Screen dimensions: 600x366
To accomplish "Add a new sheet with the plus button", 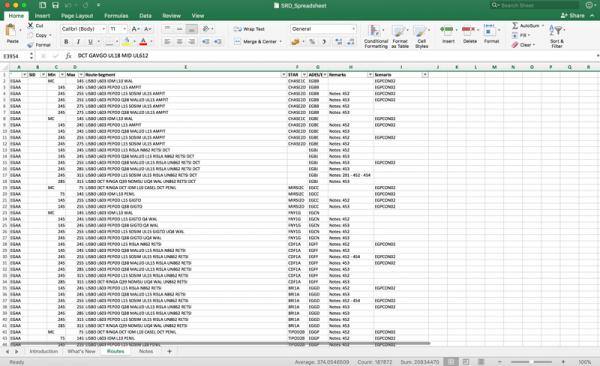I will [x=170, y=351].
